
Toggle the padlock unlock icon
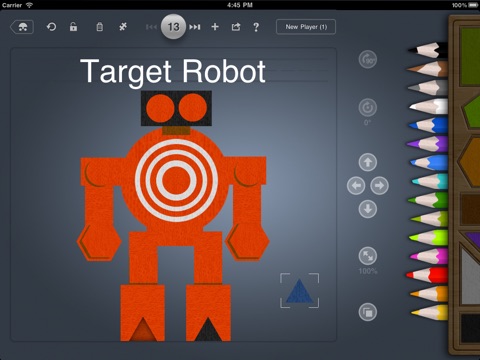click(x=73, y=27)
